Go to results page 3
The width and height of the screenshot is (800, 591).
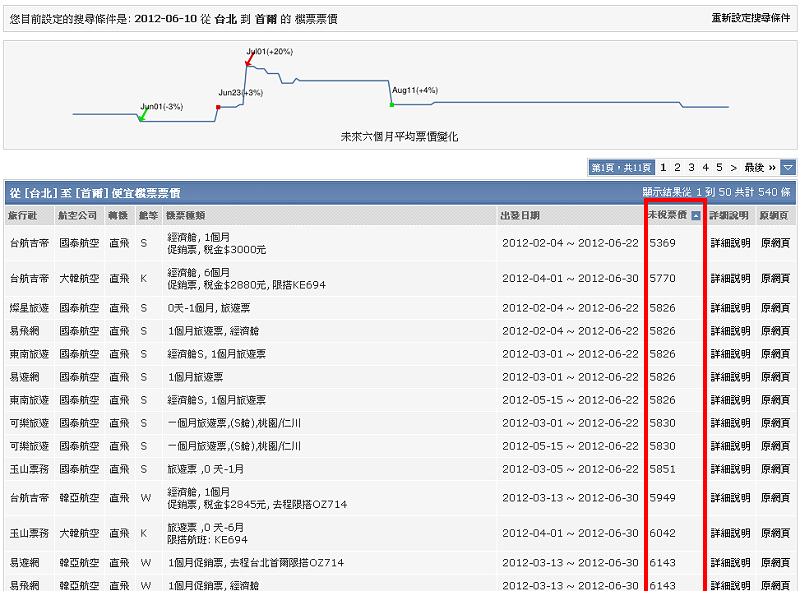pos(691,167)
